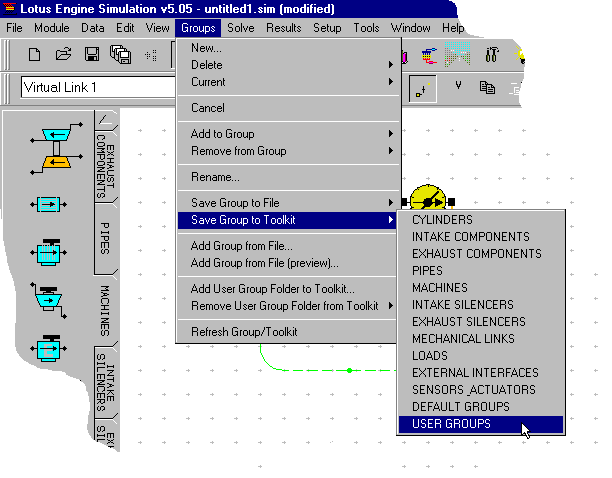Choose Rename... in Groups menu
Image resolution: width=612 pixels, height=478 pixels.
point(288,177)
